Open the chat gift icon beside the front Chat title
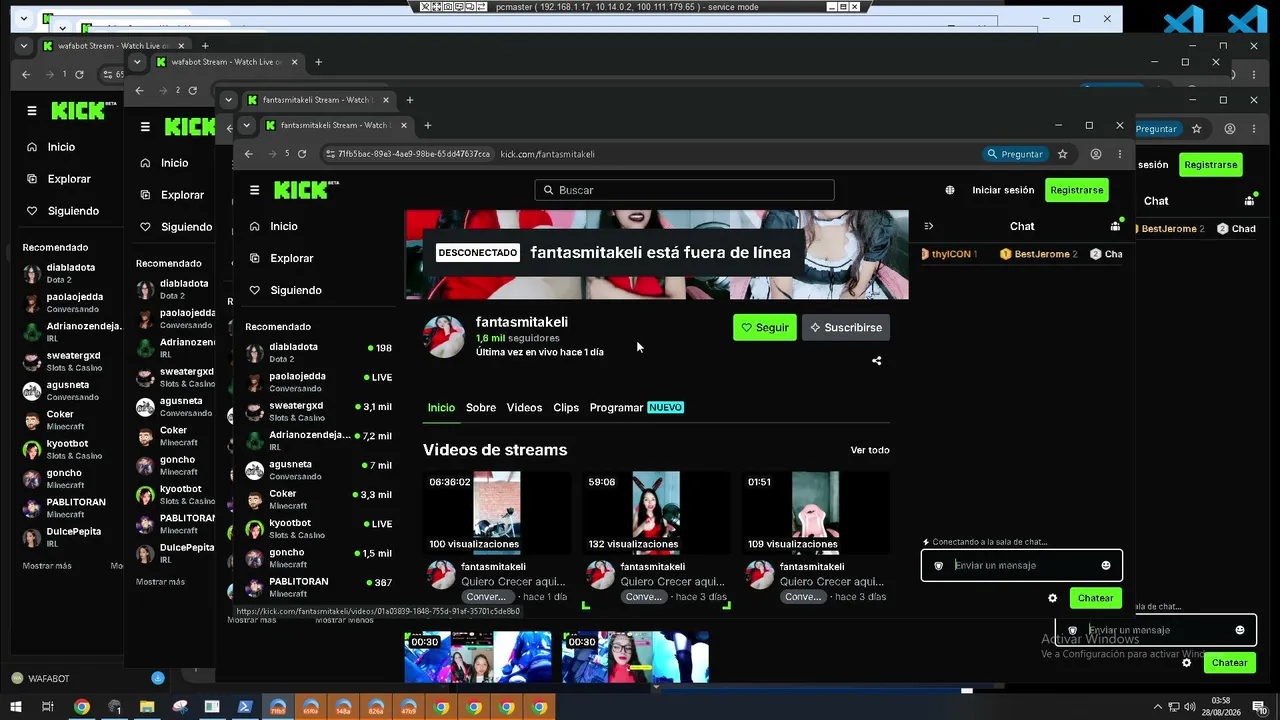The width and height of the screenshot is (1280, 720). (x=1116, y=226)
